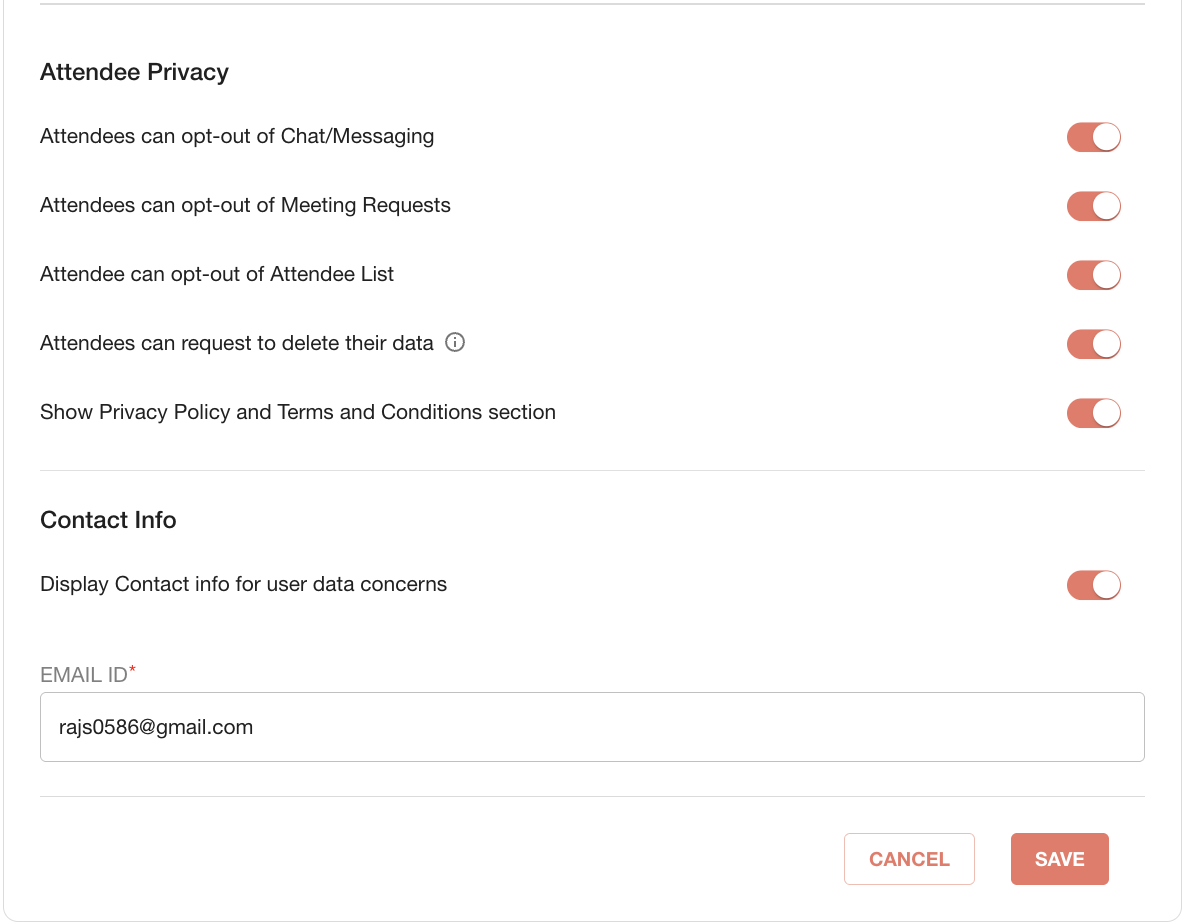The image size is (1182, 924).
Task: Click the Save button
Action: [1059, 858]
